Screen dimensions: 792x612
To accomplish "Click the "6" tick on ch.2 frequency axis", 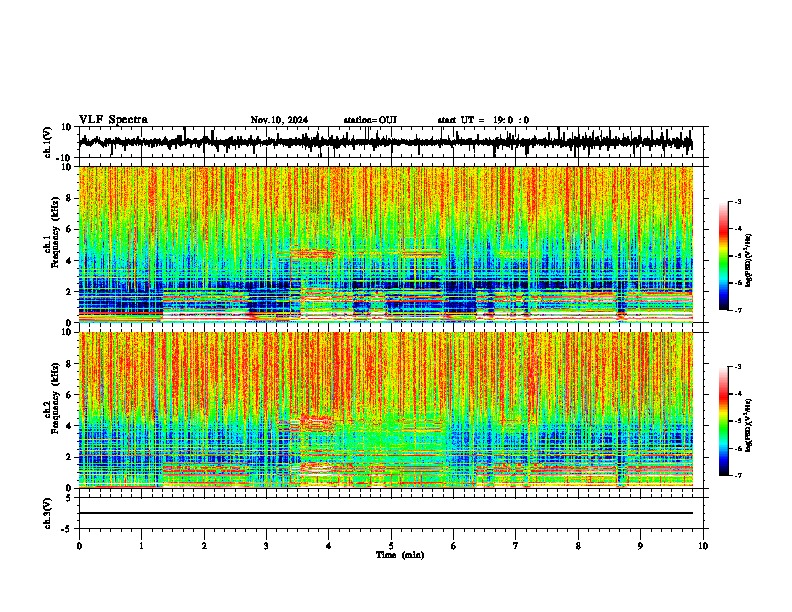I will [x=70, y=395].
